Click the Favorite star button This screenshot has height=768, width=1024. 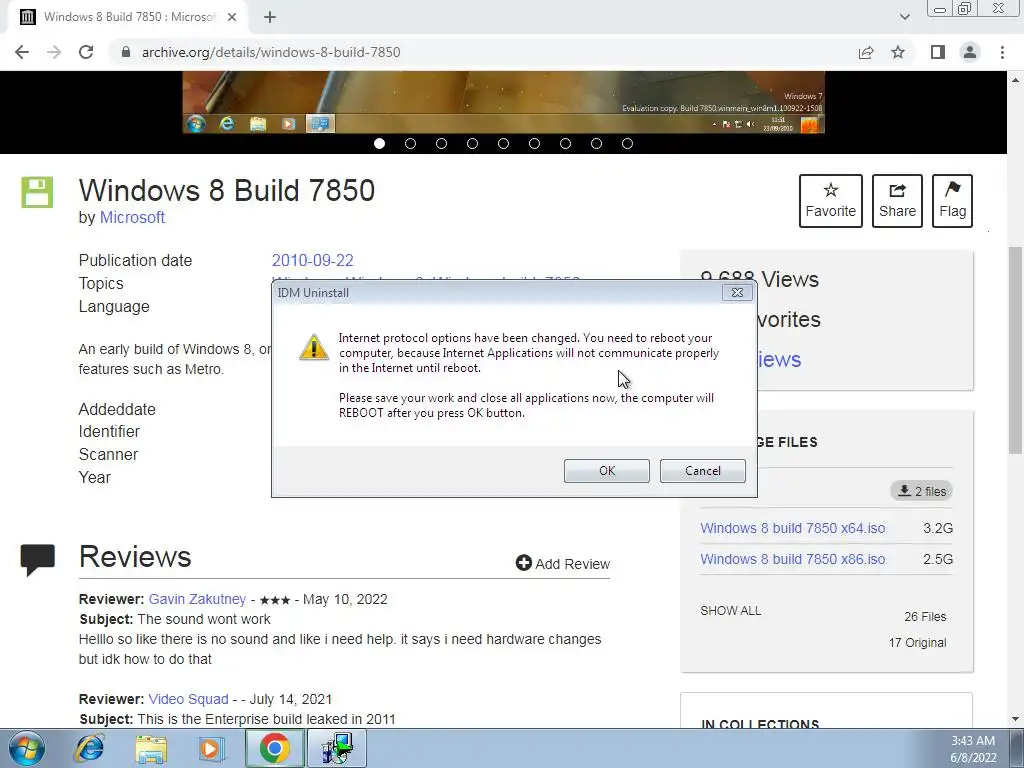[831, 200]
